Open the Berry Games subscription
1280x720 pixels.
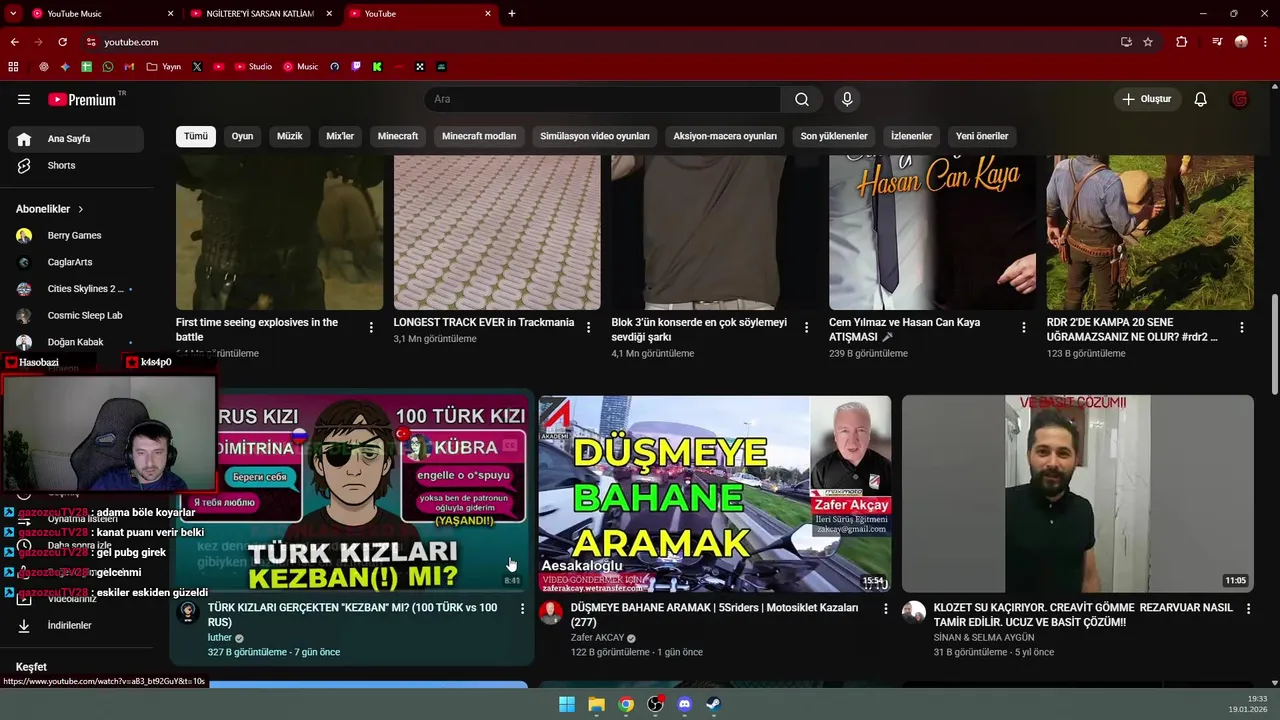[x=76, y=235]
